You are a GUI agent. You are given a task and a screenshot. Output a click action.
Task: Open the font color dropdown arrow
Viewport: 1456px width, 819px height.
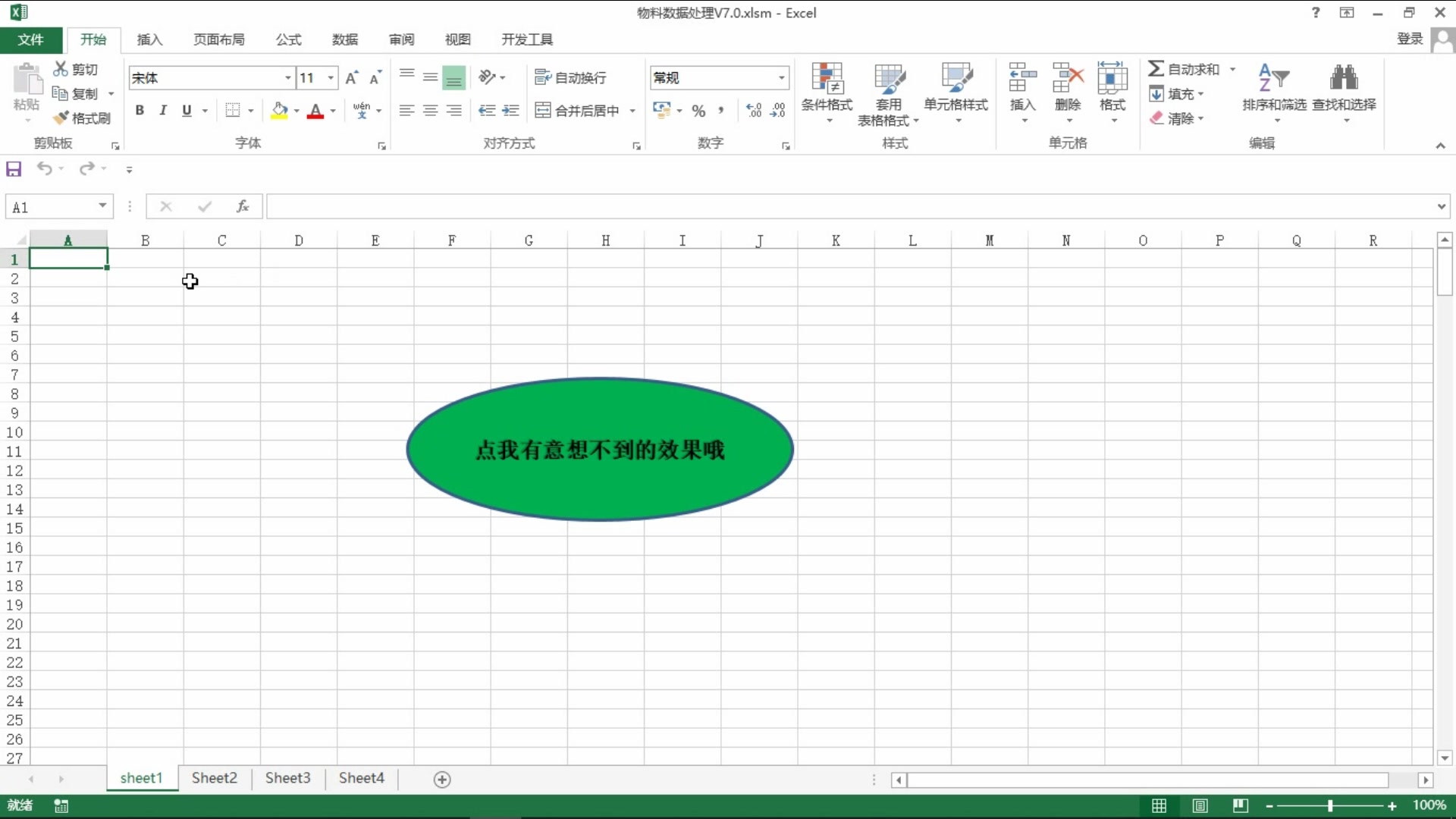332,111
